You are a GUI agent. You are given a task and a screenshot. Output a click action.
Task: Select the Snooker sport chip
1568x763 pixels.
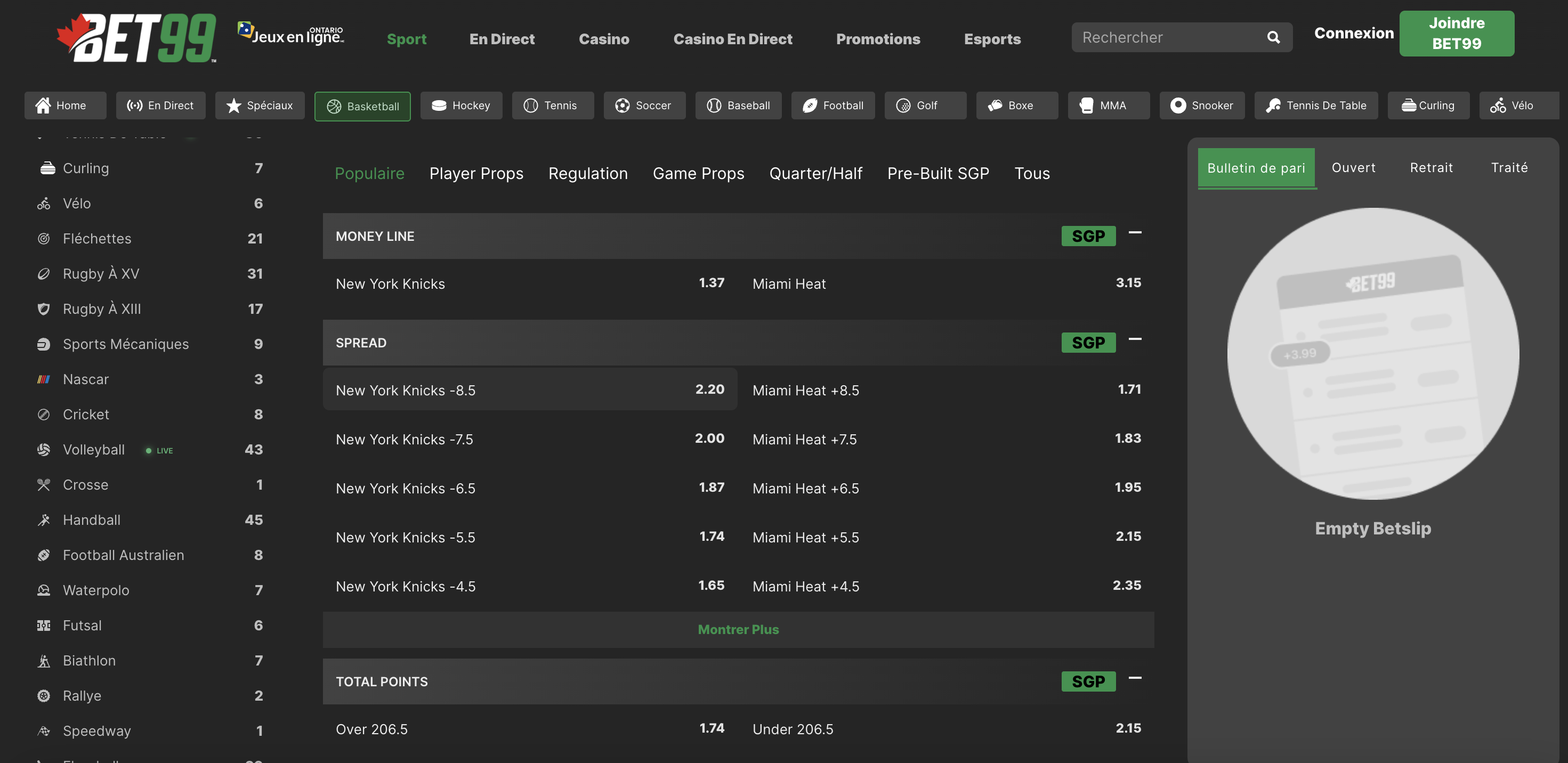(1201, 105)
